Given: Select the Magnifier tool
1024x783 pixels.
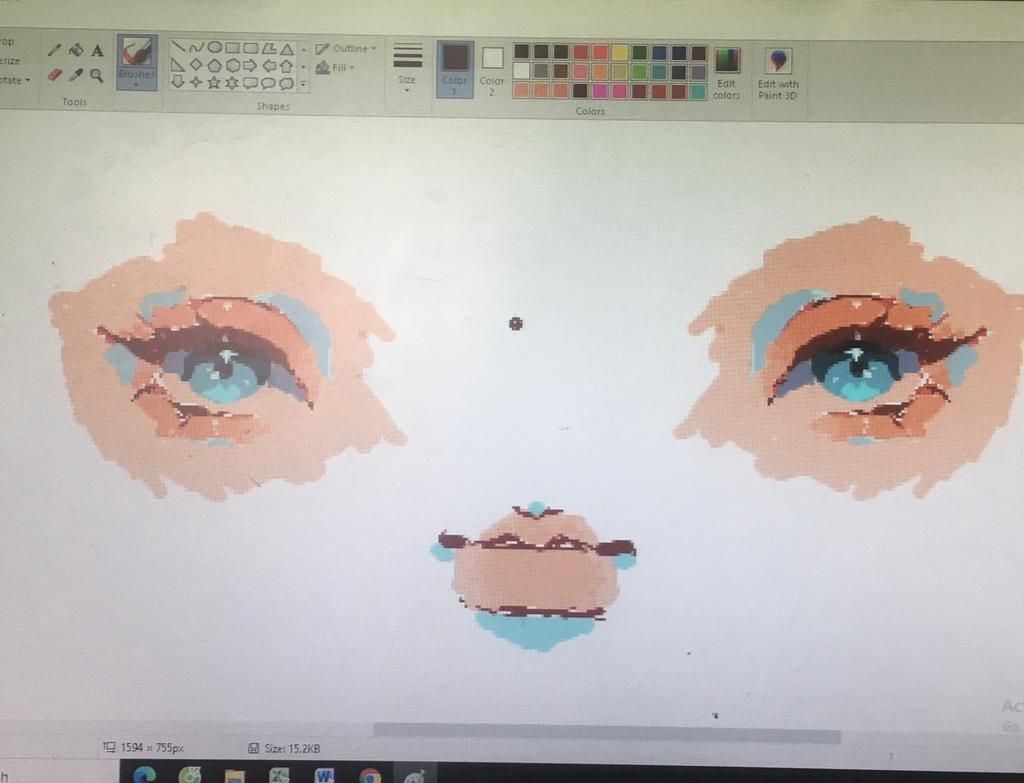Looking at the screenshot, I should (97, 76).
